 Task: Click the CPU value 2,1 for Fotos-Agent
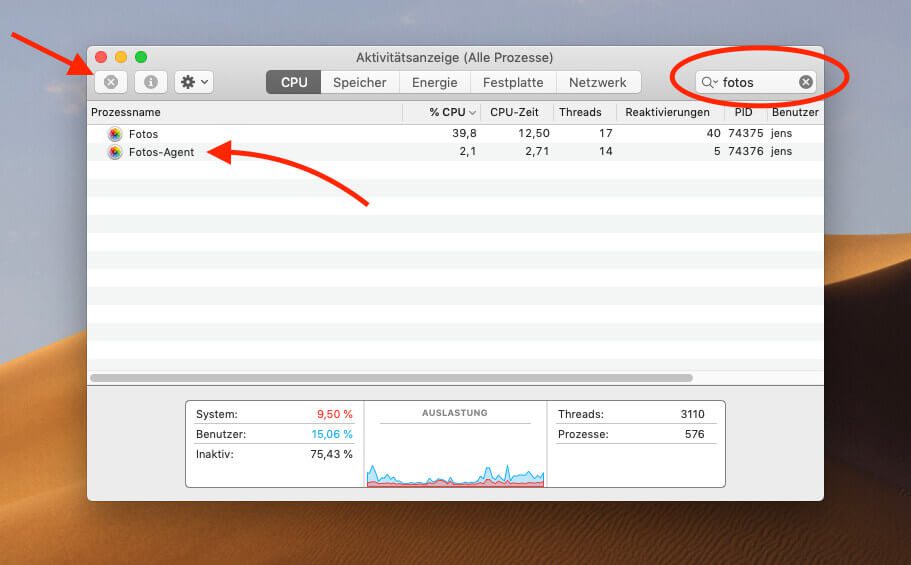click(468, 151)
